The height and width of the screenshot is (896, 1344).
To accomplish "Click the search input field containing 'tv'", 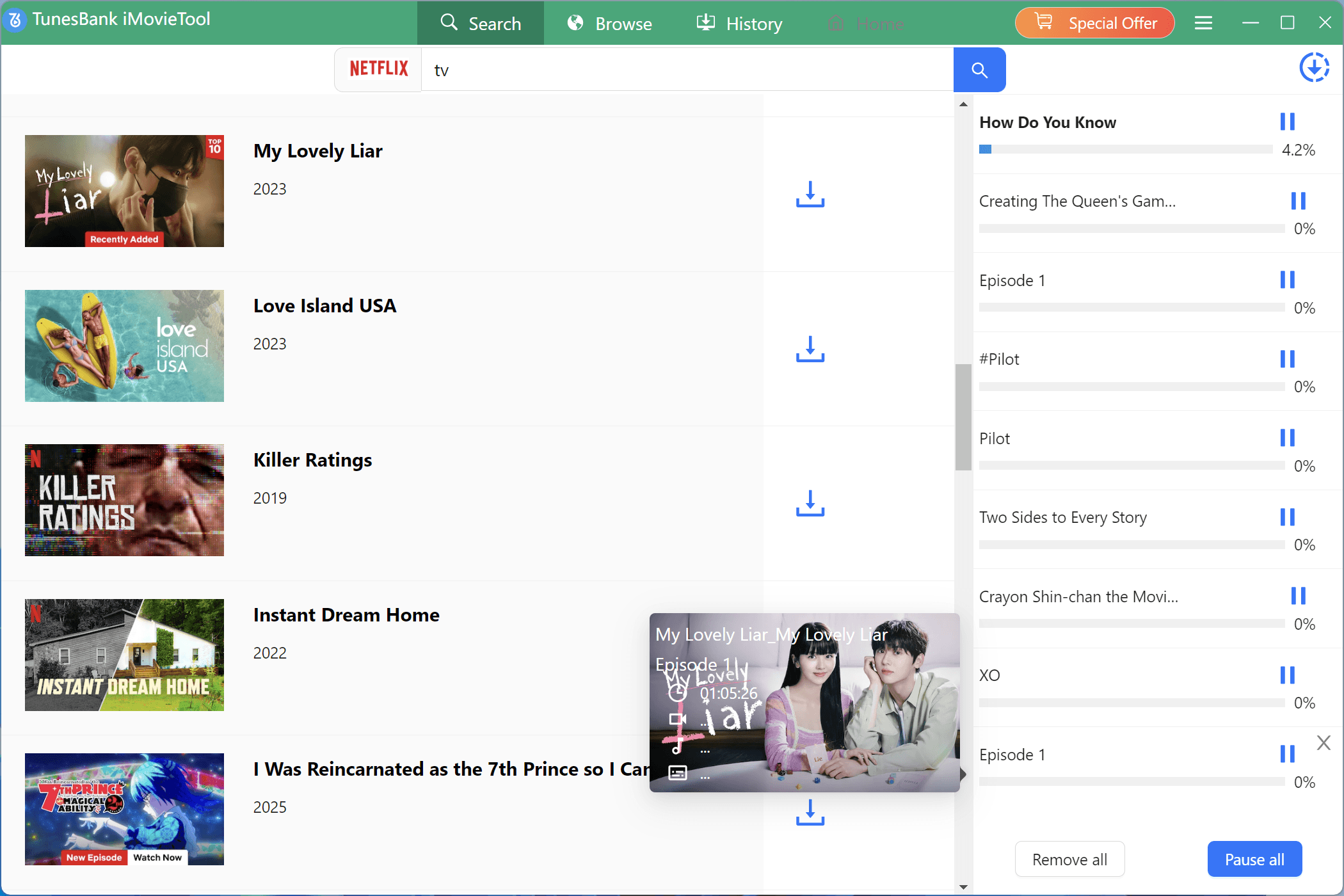I will 687,70.
